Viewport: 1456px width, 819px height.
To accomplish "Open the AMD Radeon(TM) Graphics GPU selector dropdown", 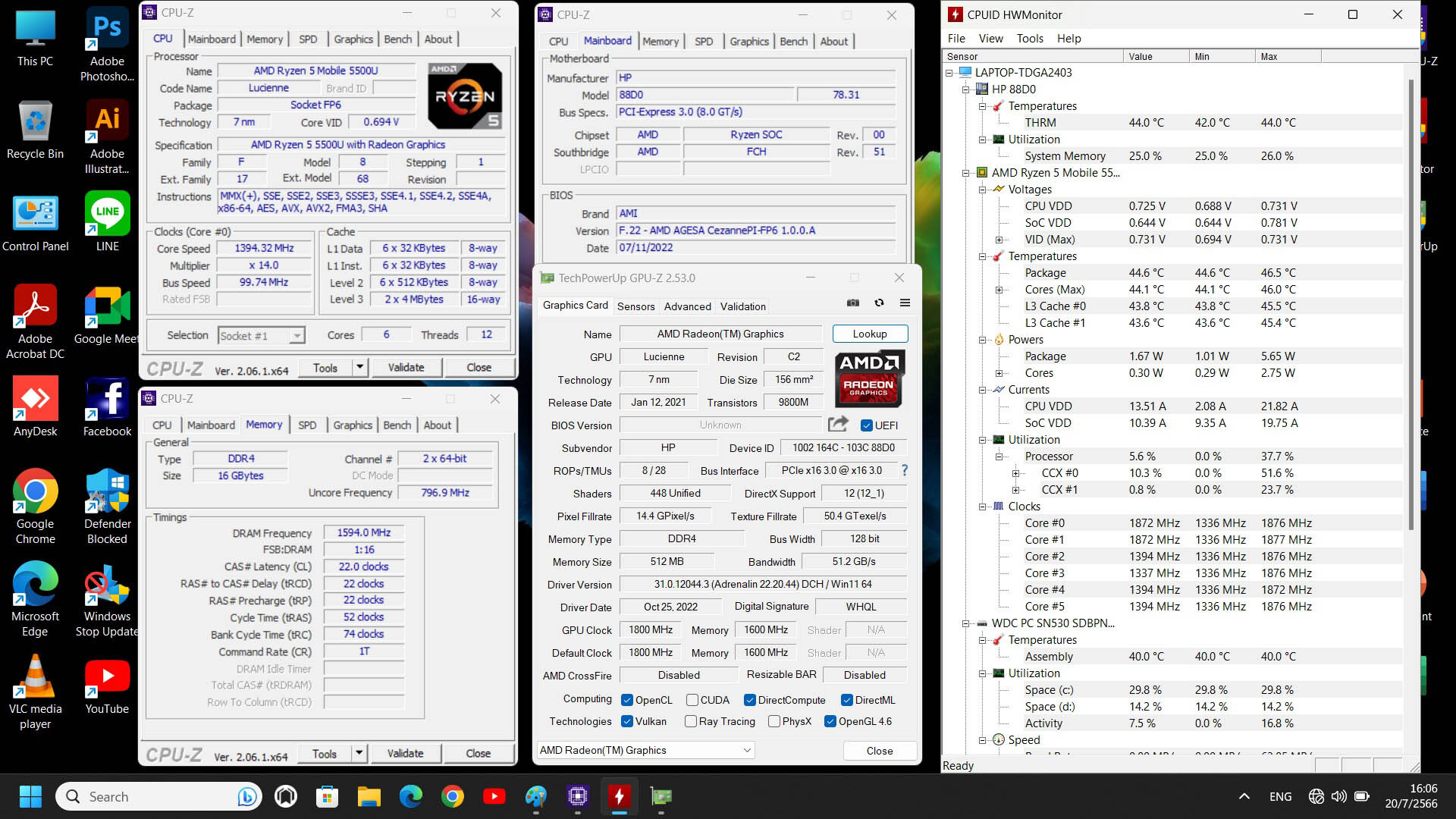I will [645, 750].
